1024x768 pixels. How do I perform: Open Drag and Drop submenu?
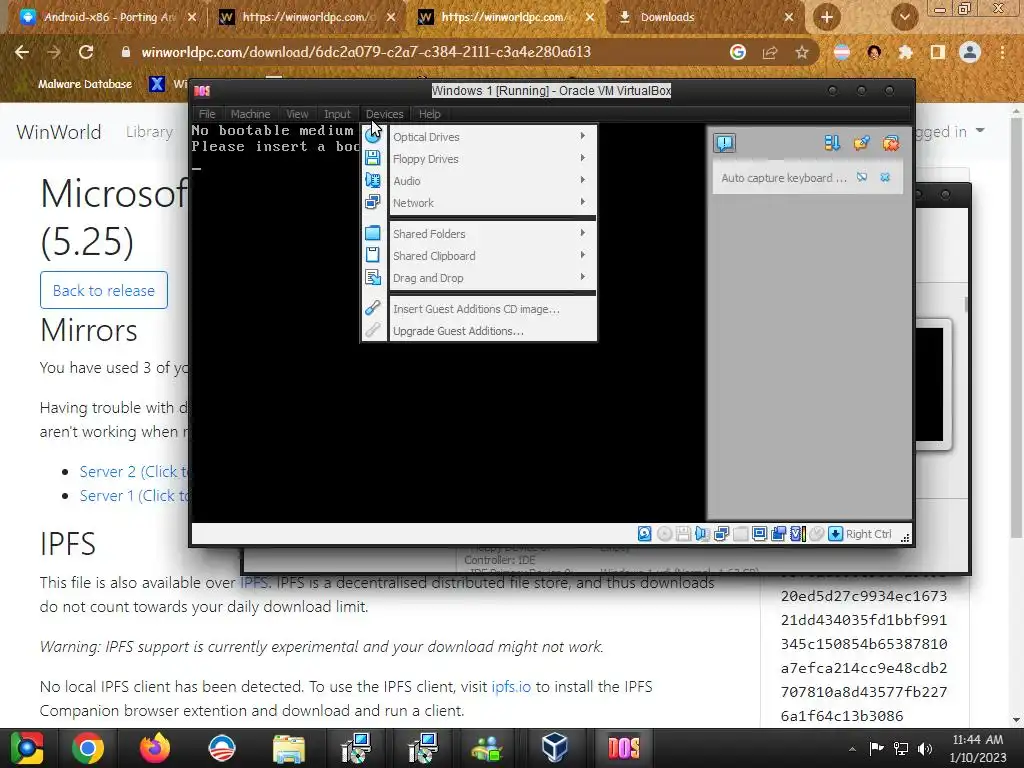493,278
